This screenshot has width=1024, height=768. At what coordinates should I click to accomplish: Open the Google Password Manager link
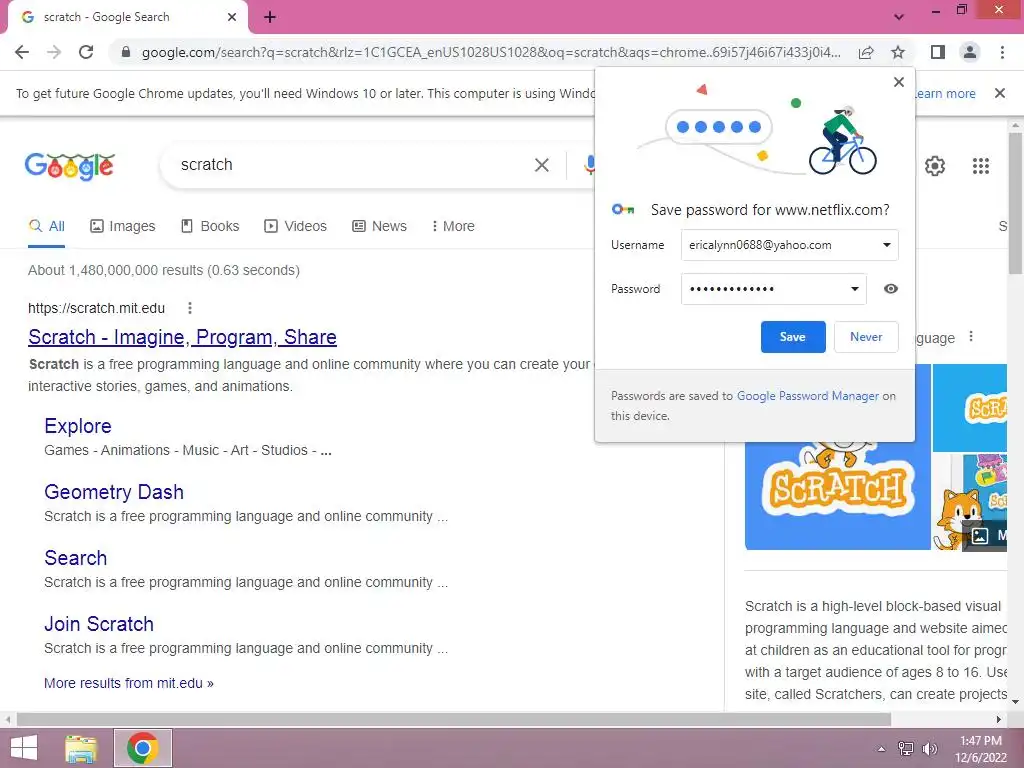click(808, 396)
